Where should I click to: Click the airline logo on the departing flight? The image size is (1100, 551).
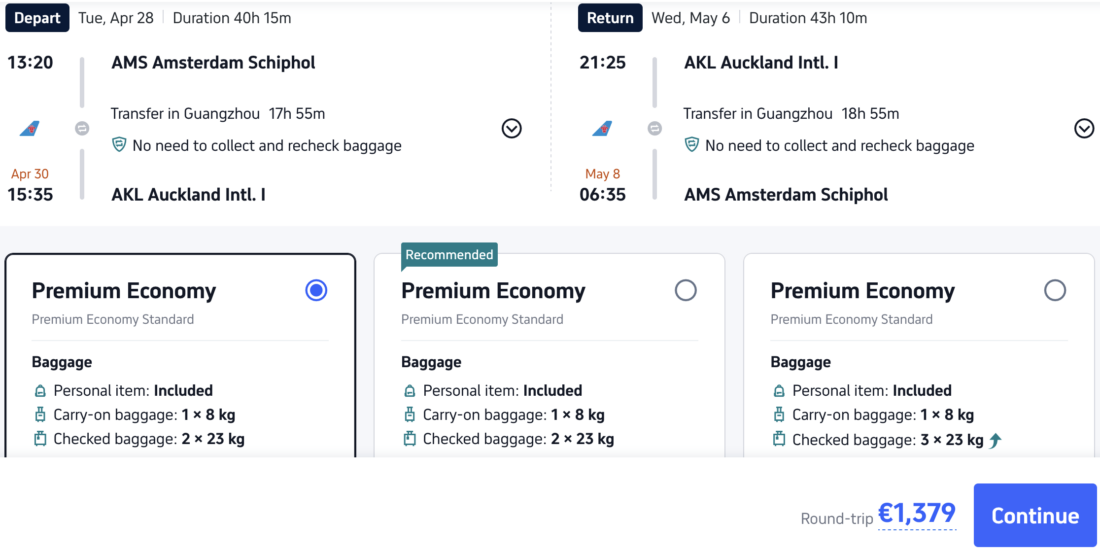pyautogui.click(x=30, y=129)
